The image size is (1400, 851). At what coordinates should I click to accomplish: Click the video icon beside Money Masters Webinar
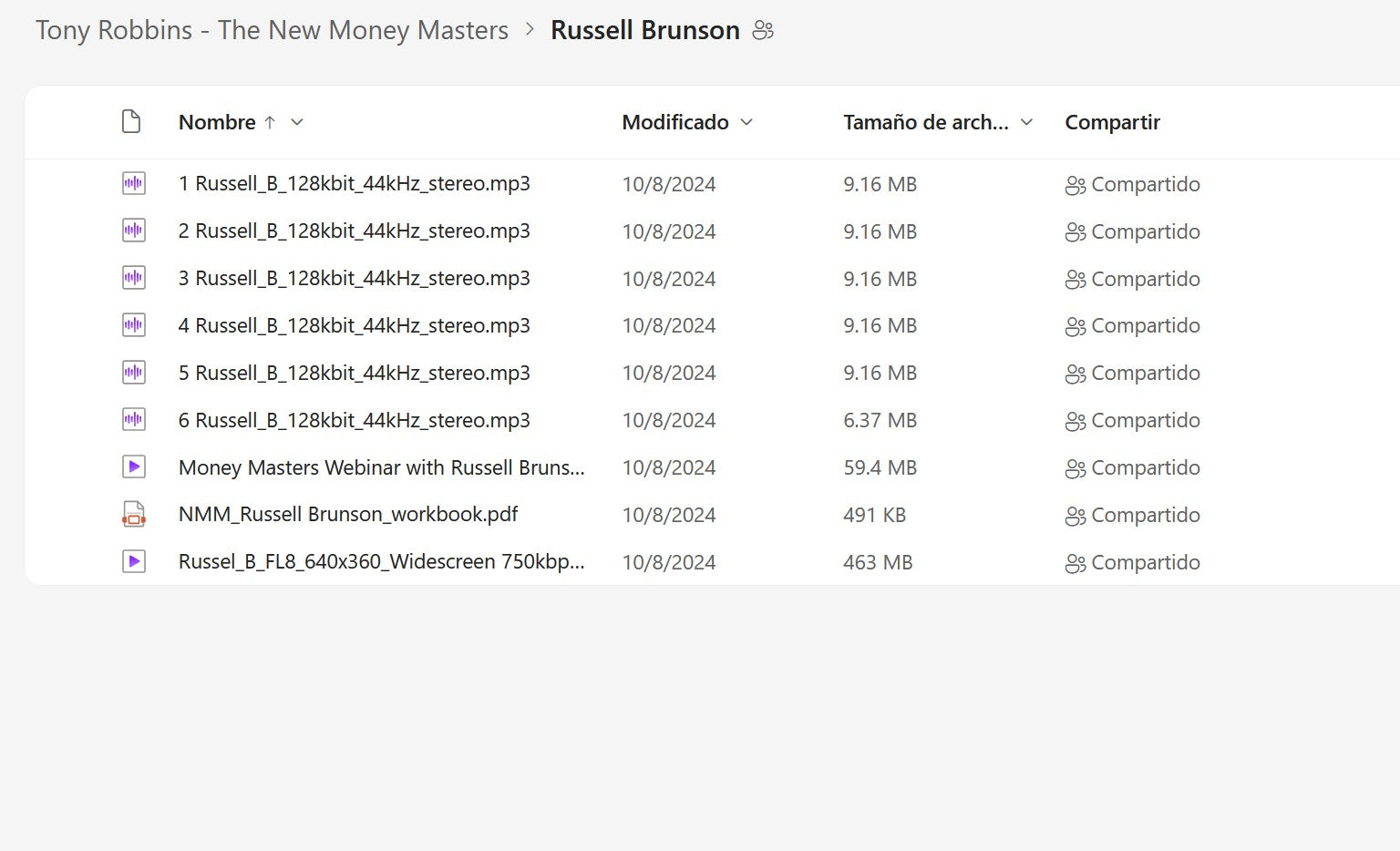pos(133,467)
